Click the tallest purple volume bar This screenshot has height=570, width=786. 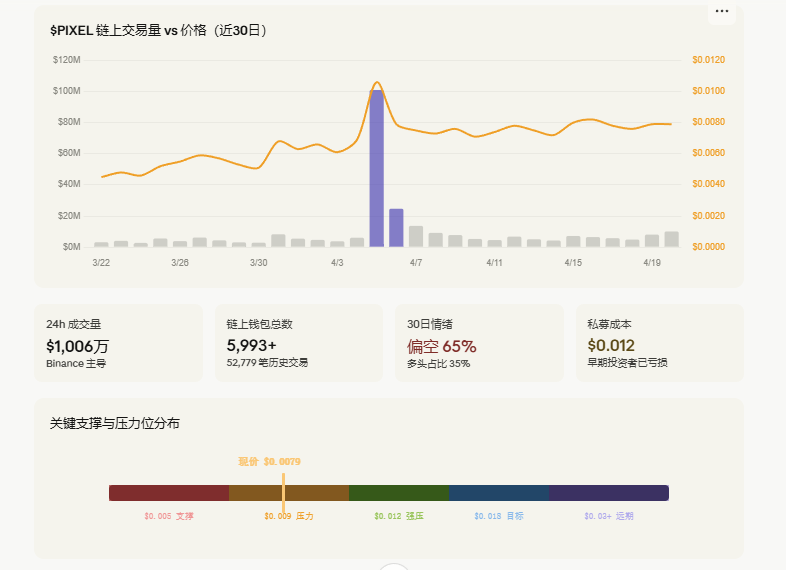(x=376, y=168)
